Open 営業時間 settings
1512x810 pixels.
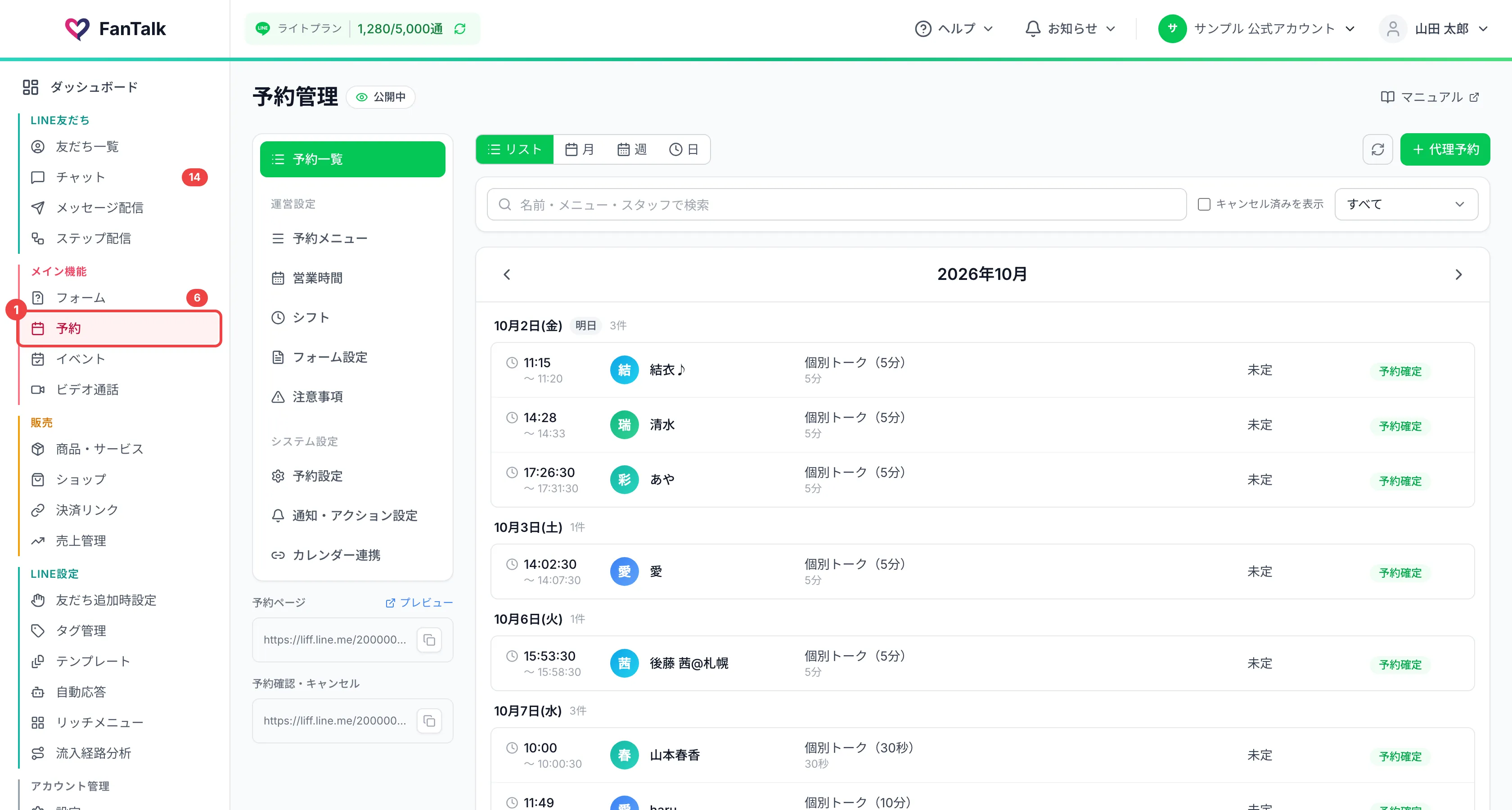(x=352, y=278)
